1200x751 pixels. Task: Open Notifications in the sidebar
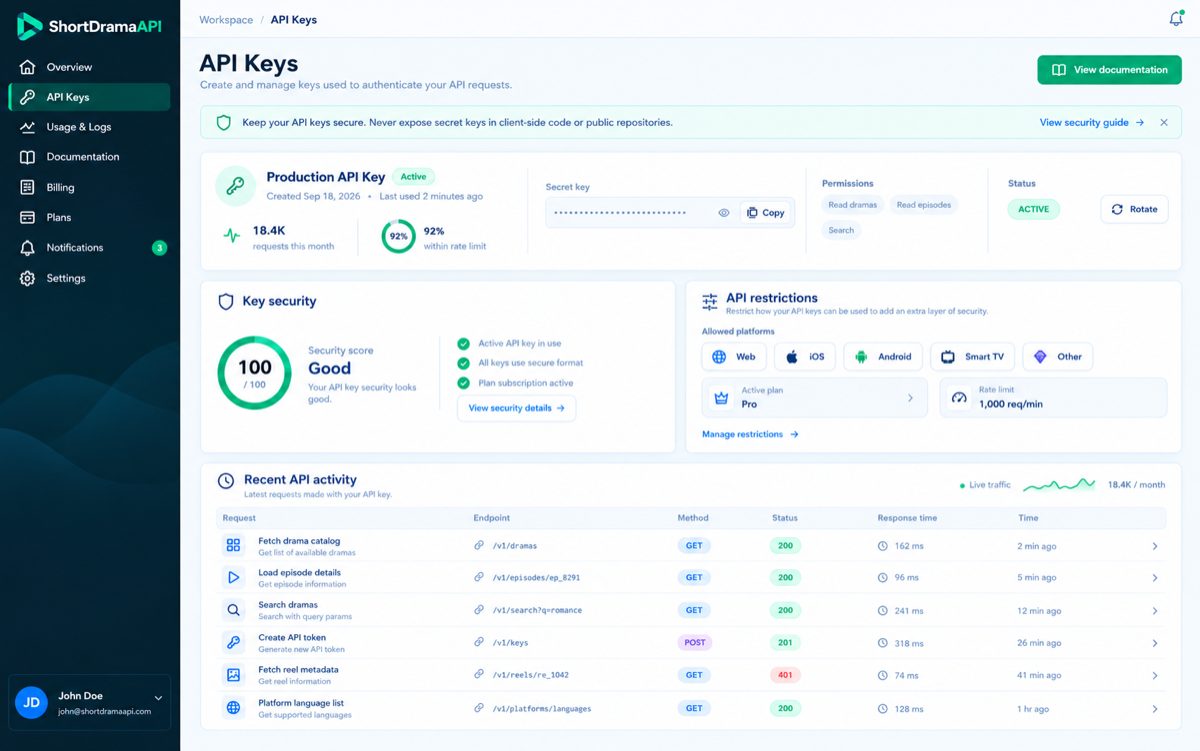coord(89,247)
